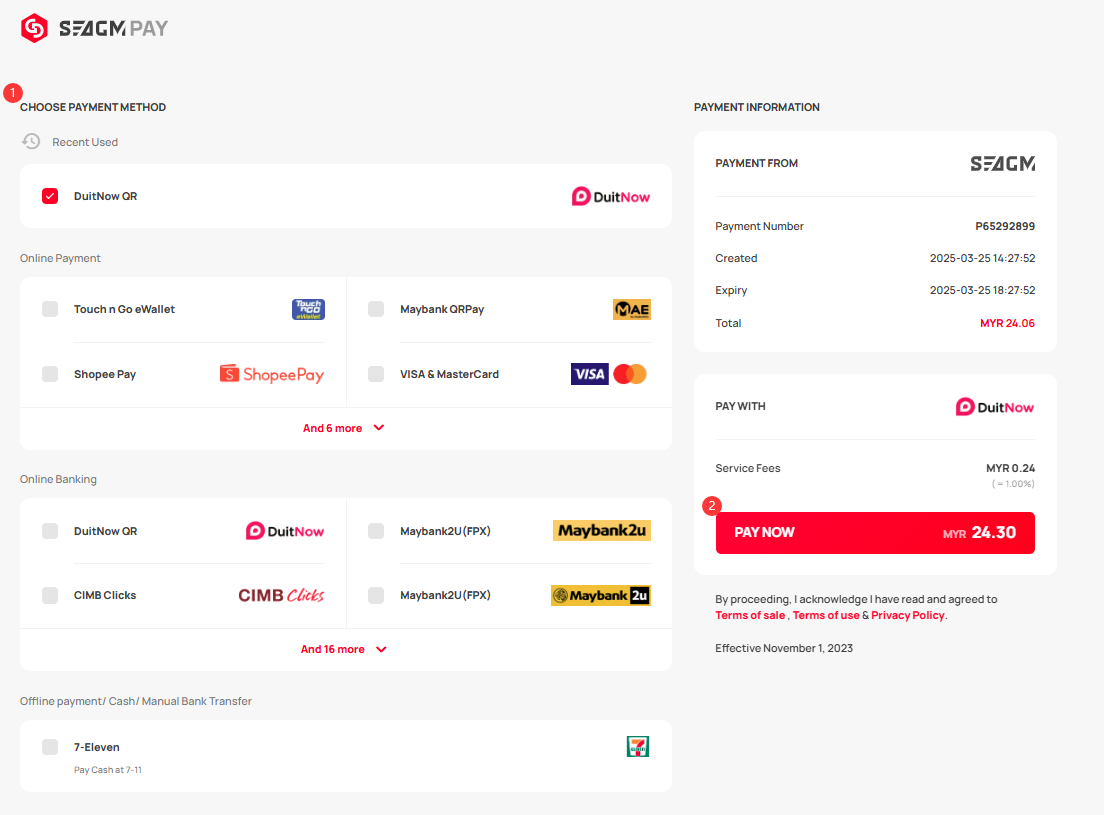Open the Terms of sale link
Viewport: 1104px width, 815px height.
[x=750, y=615]
